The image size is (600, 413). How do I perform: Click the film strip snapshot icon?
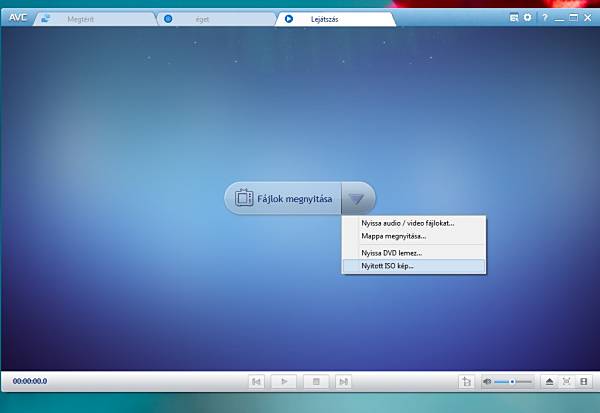[584, 382]
